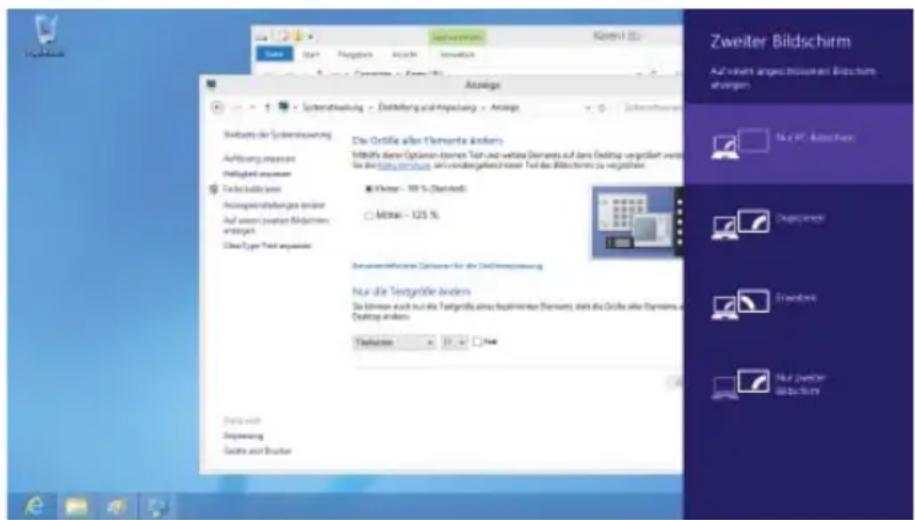This screenshot has width=915, height=520.
Task: Switch to Explorer 'Freigeben' ribbon tab
Action: 355,54
